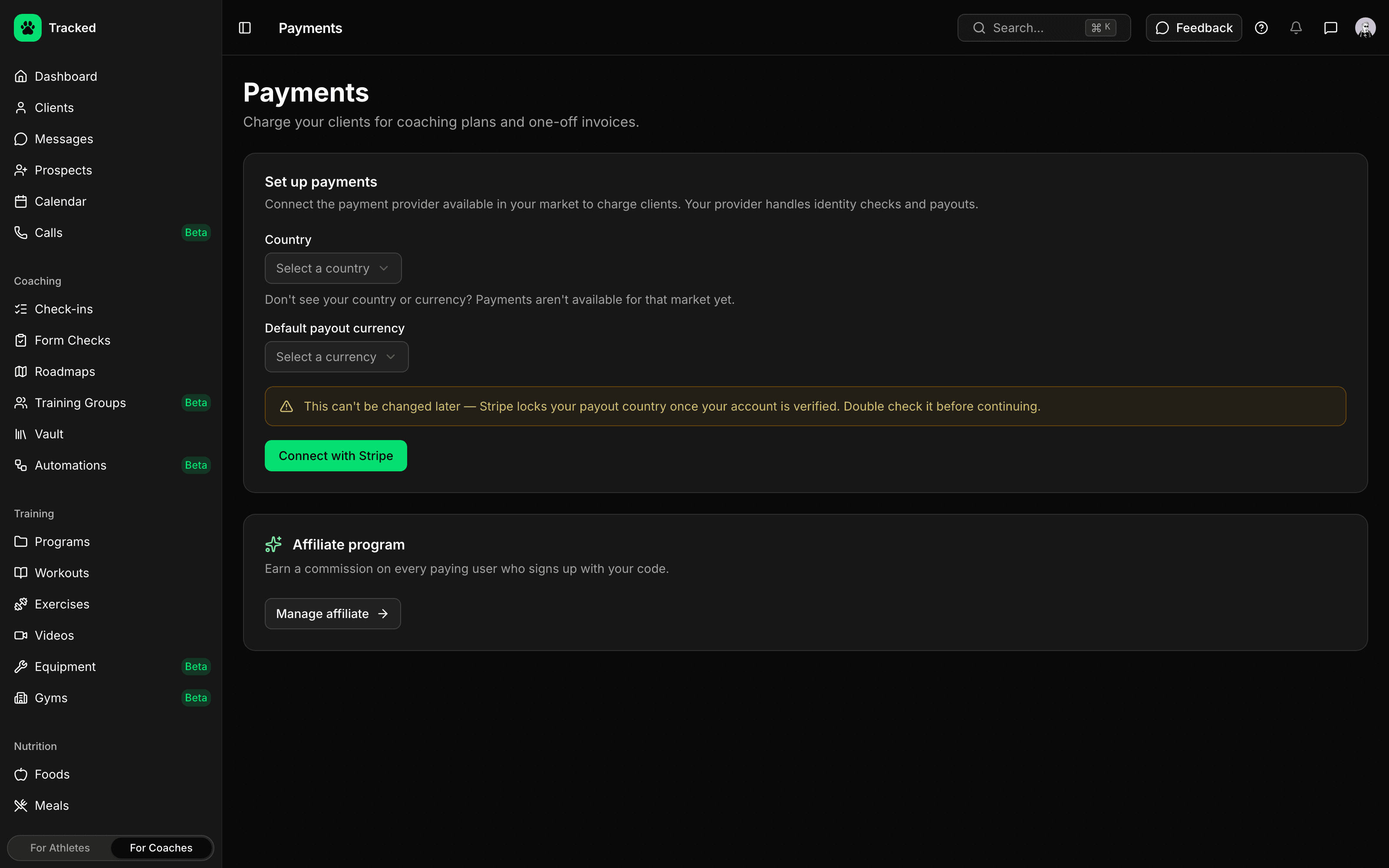Click the Training Groups people icon
Screen dimensions: 1389x868
(21, 403)
